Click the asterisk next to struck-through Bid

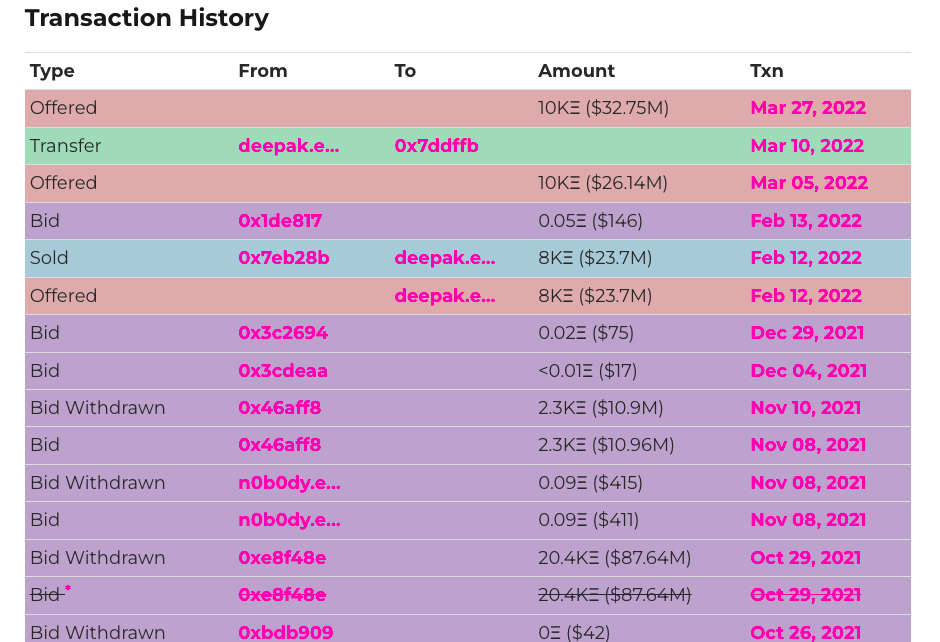coord(68,589)
